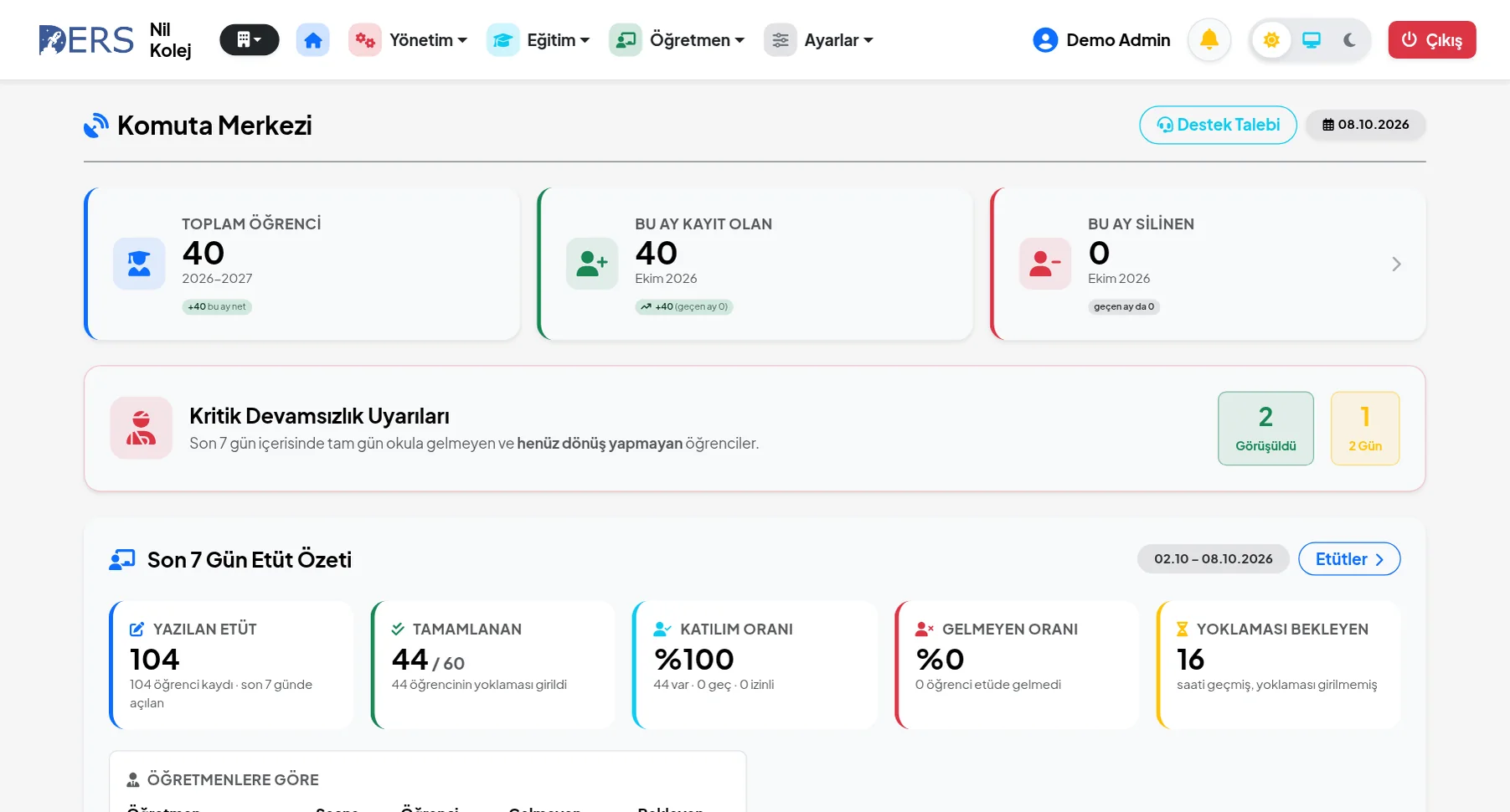Click the Katılım Oranı user-check icon
The width and height of the screenshot is (1510, 812).
click(x=662, y=629)
